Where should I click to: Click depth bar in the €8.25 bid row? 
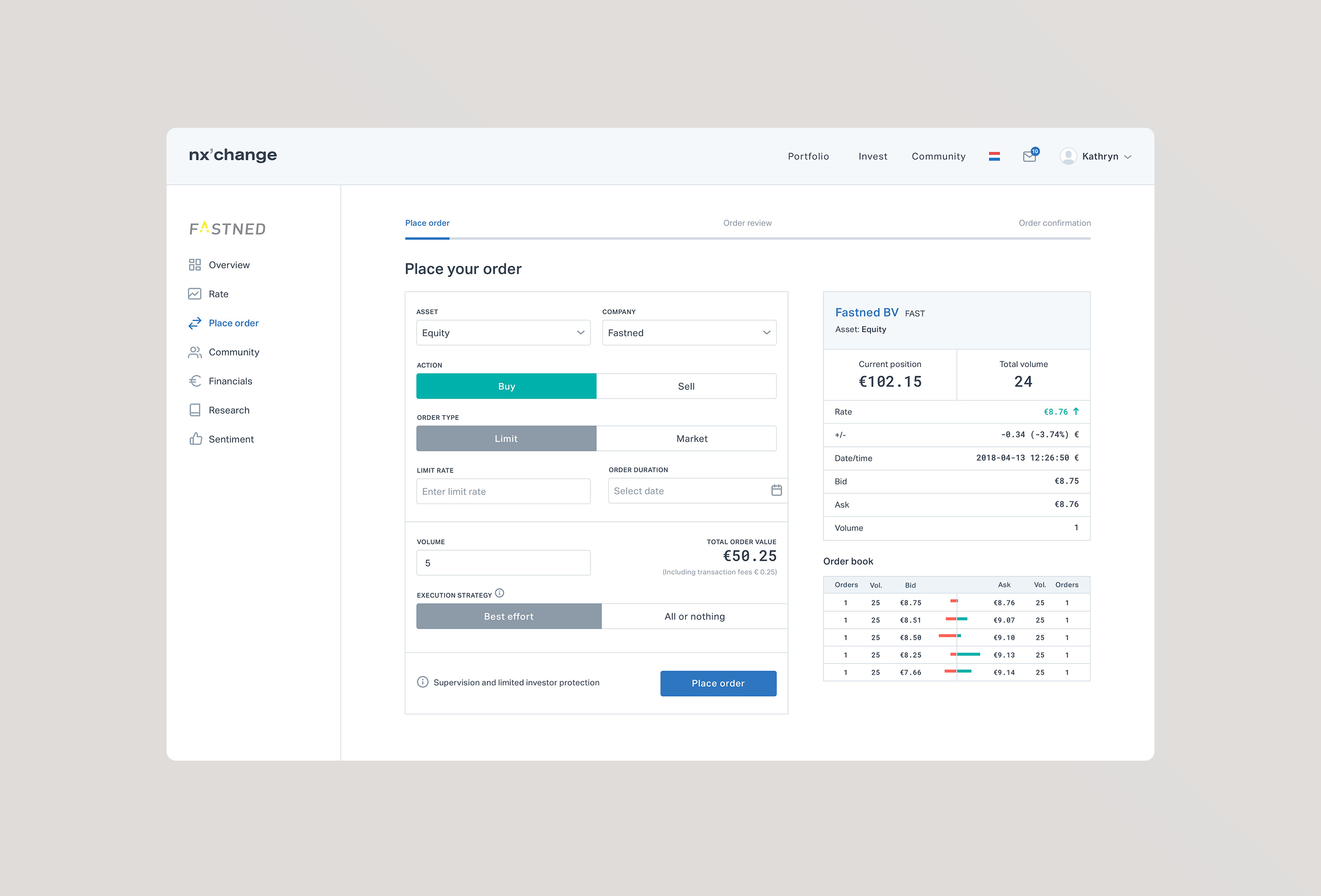965,655
